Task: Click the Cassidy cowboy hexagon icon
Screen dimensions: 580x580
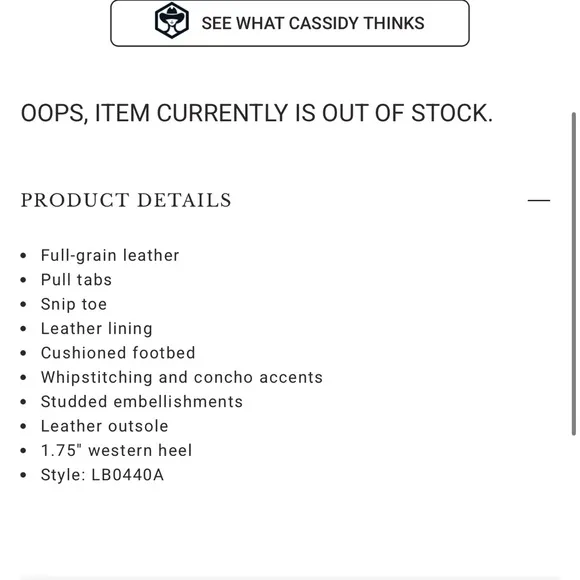Action: 172,20
